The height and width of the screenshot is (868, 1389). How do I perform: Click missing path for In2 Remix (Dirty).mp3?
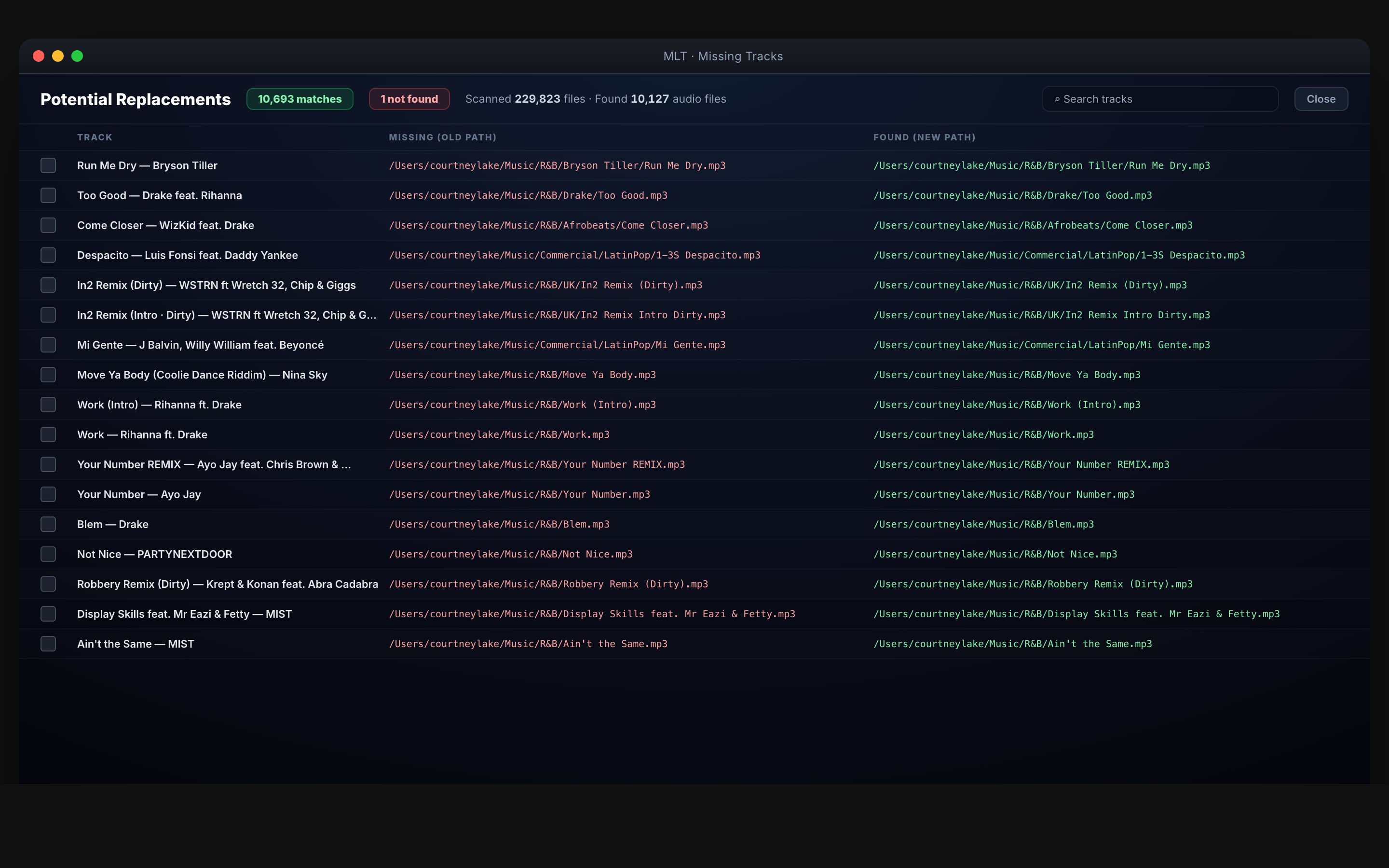click(x=545, y=285)
